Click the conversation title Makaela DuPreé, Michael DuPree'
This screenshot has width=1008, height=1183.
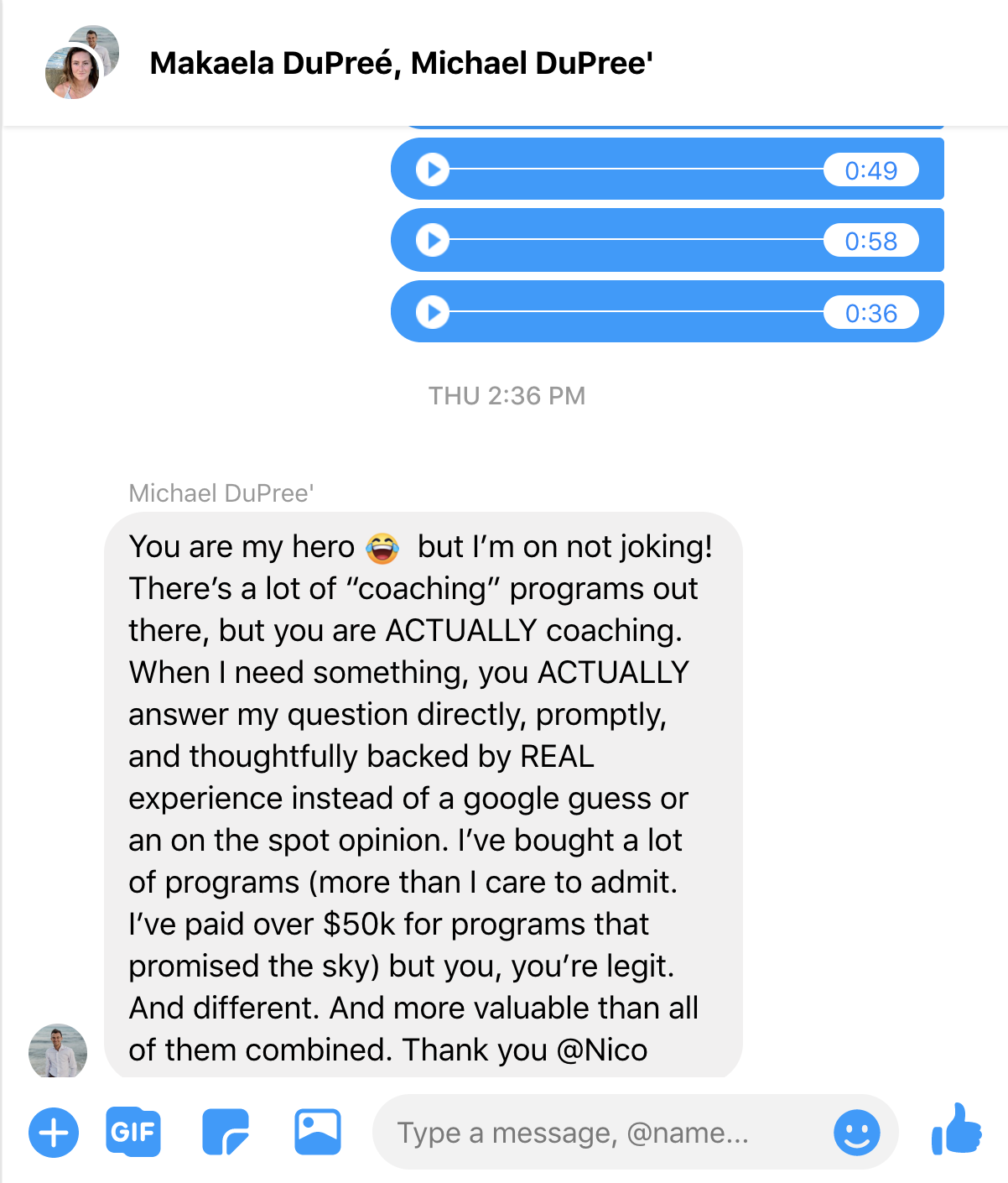(x=401, y=64)
